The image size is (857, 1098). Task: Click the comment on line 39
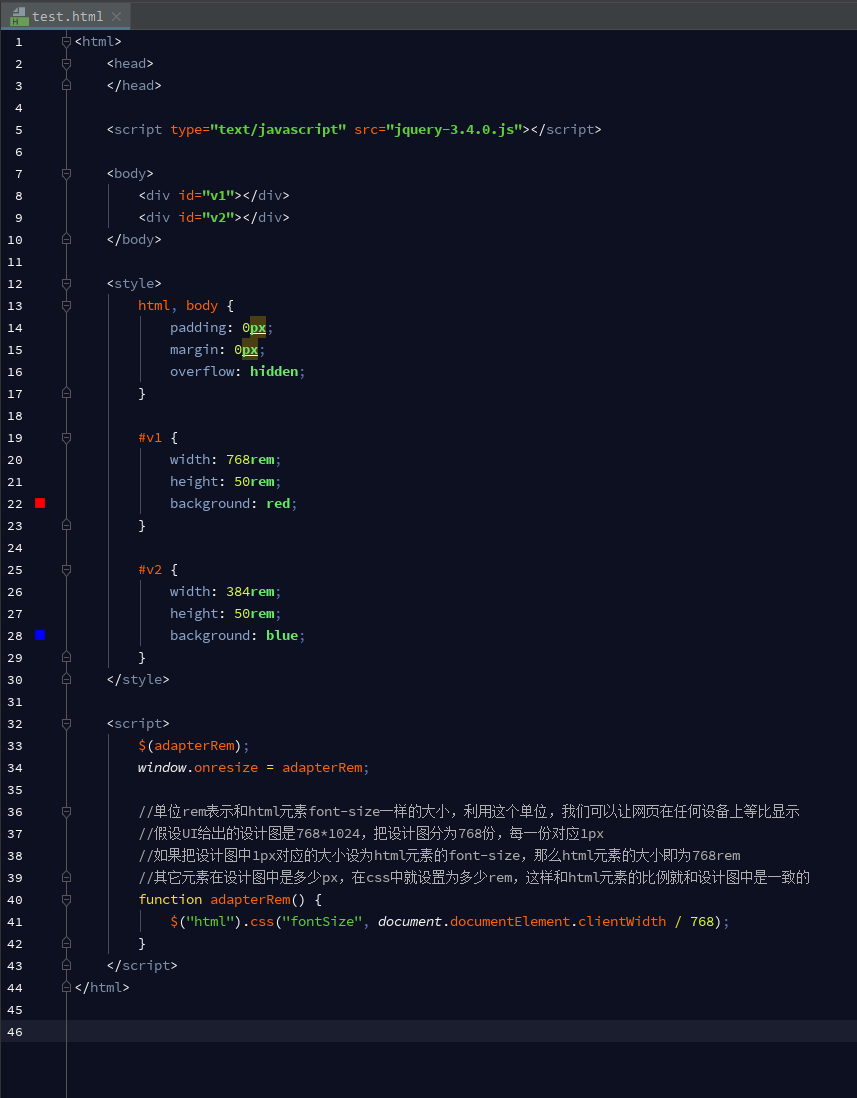[x=474, y=877]
